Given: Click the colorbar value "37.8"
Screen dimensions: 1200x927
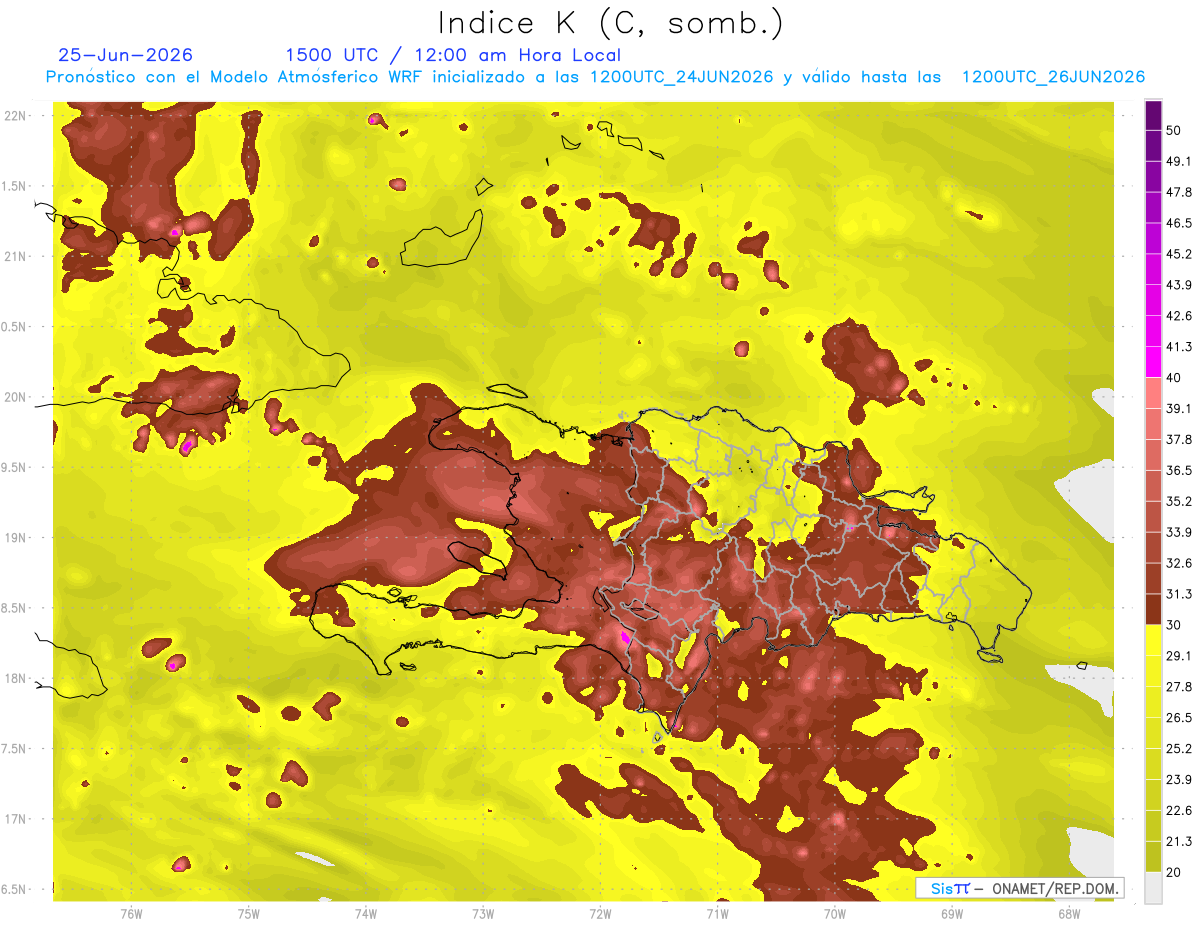Looking at the screenshot, I should tap(1179, 440).
